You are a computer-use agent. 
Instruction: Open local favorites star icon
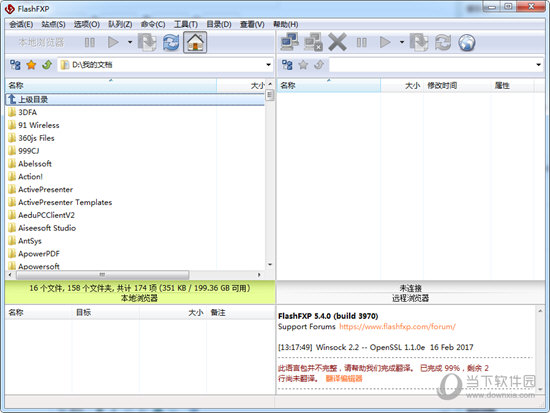click(x=31, y=65)
